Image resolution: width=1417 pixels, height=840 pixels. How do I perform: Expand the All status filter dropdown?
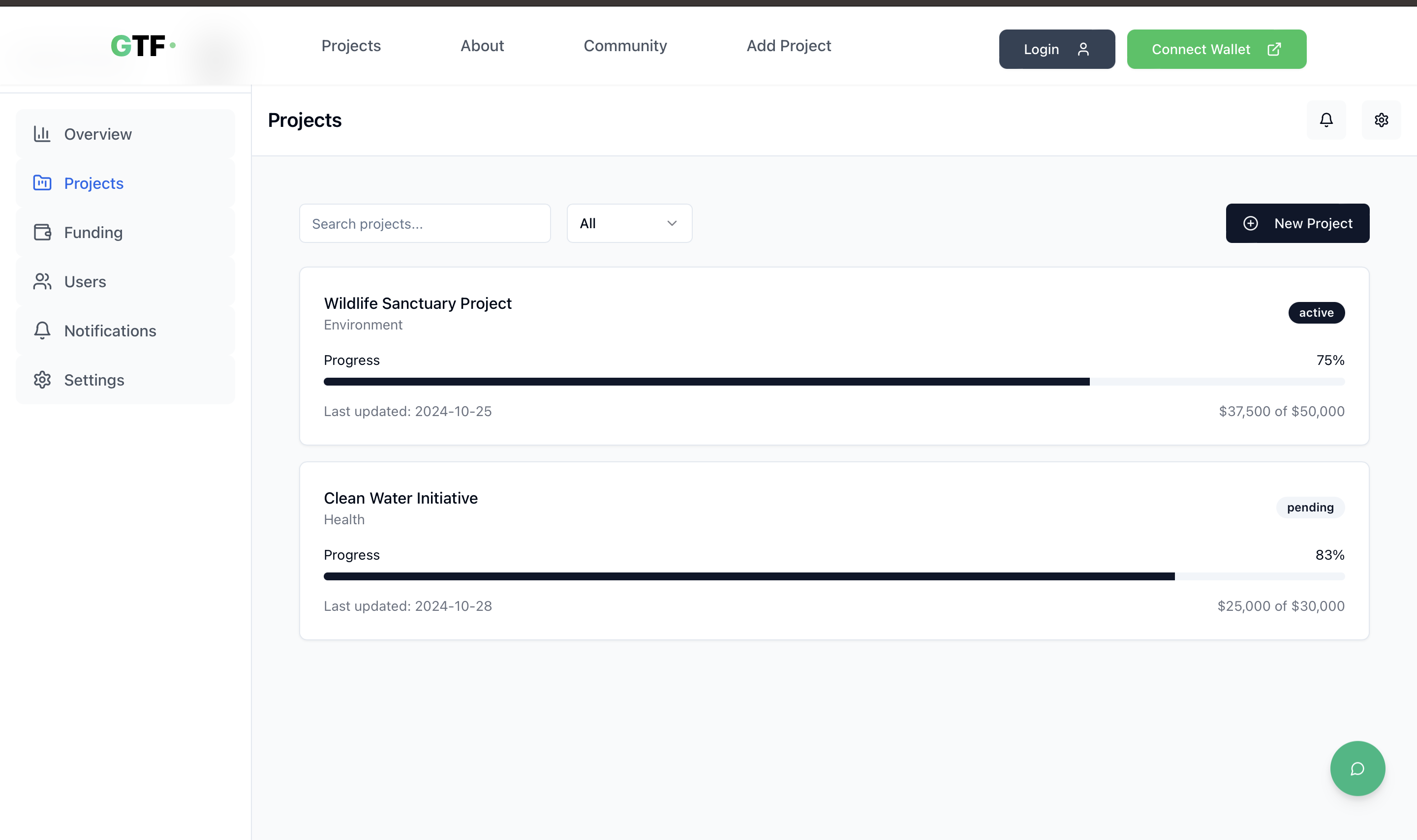coord(629,224)
